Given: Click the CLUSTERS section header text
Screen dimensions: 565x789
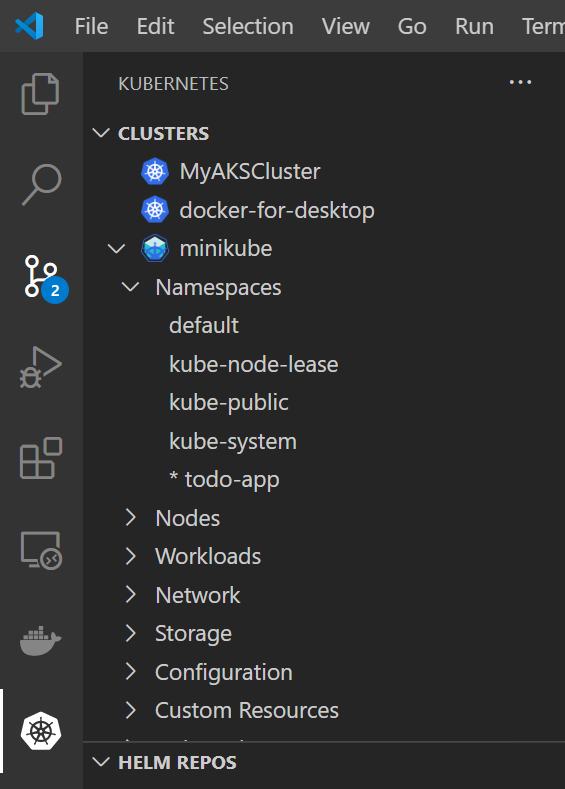Looking at the screenshot, I should click(164, 133).
